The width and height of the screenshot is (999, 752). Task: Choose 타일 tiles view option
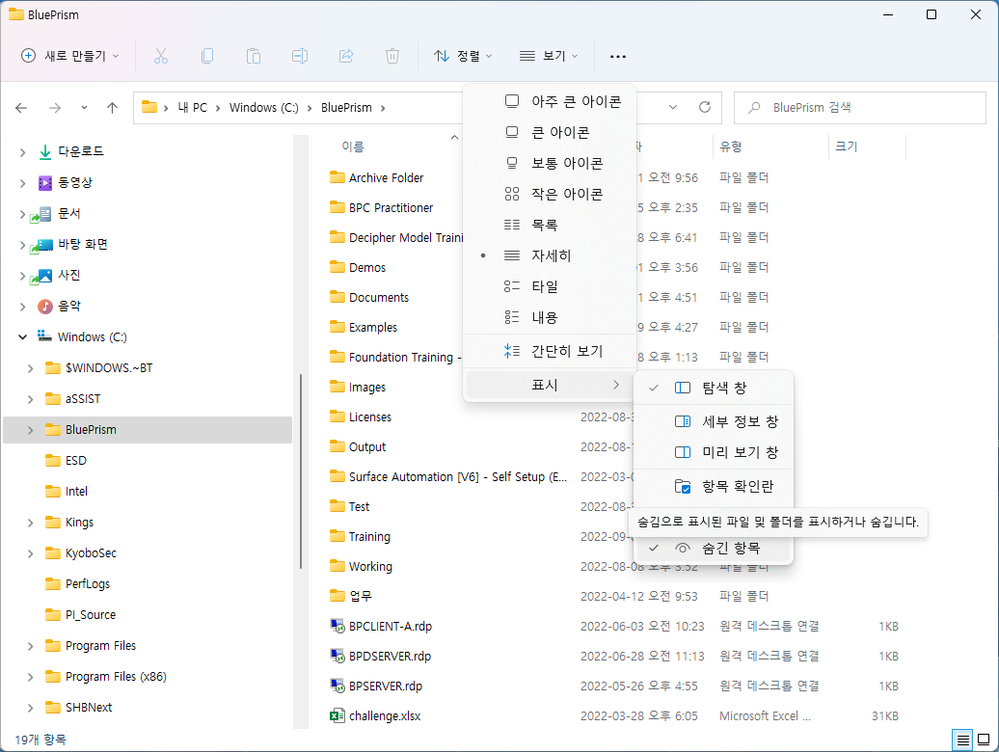(549, 286)
